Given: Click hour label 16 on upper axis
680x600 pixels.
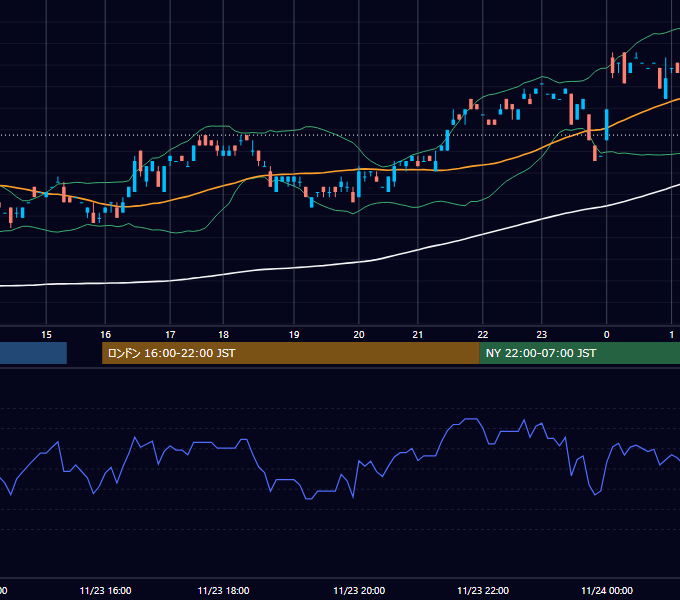Looking at the screenshot, I should 105,335.
